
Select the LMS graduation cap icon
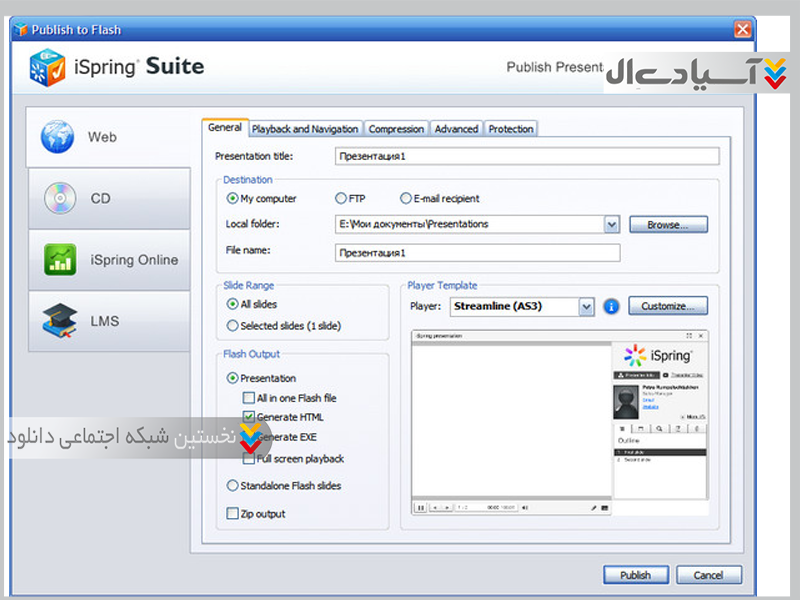[x=58, y=321]
